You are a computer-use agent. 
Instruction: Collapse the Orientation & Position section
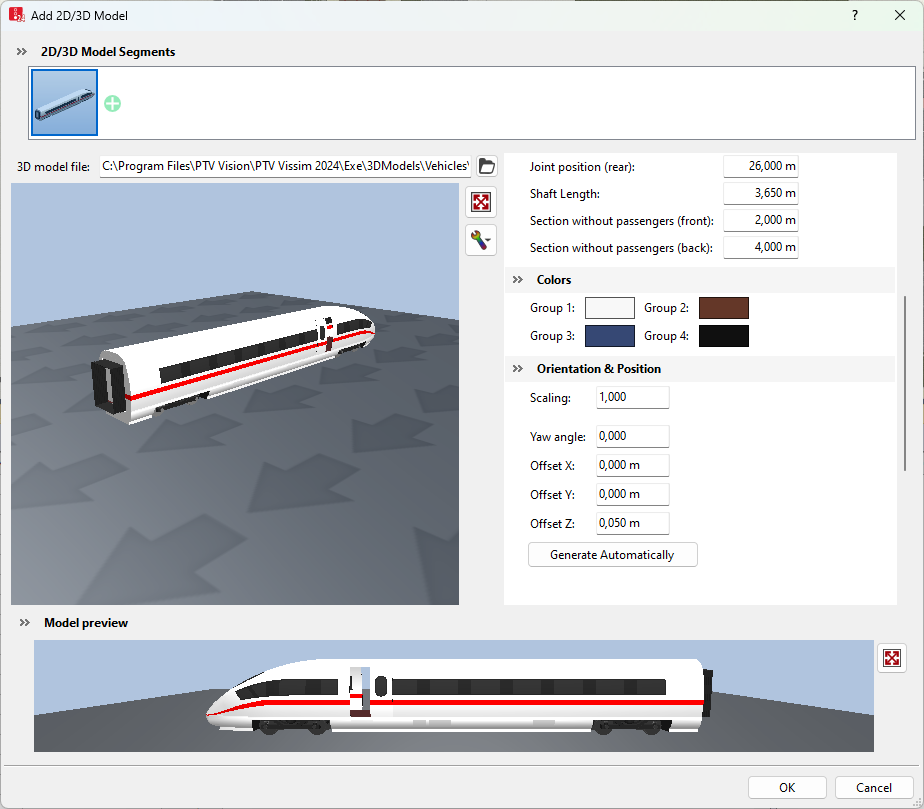click(518, 369)
